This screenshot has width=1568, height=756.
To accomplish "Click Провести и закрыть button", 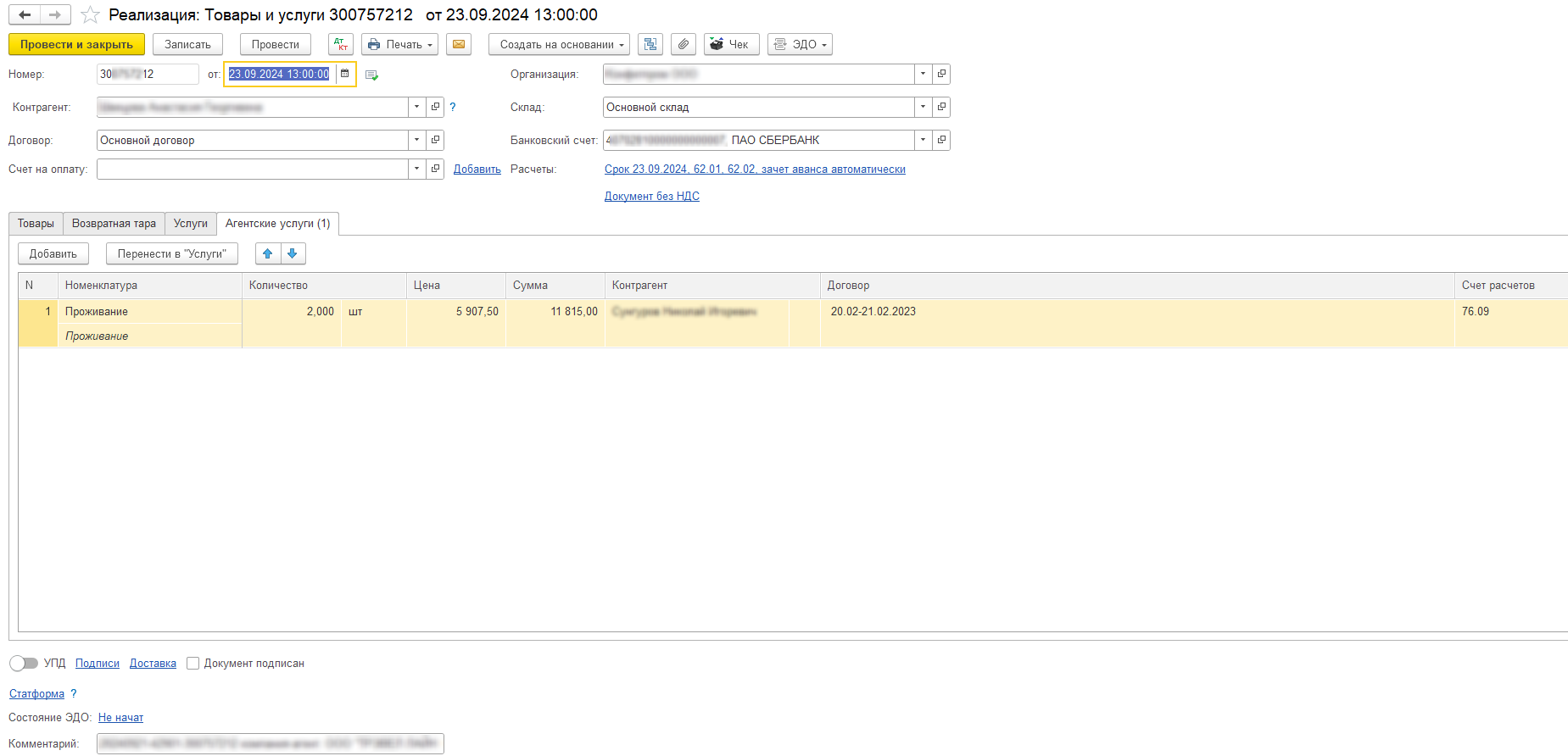I will [x=76, y=44].
